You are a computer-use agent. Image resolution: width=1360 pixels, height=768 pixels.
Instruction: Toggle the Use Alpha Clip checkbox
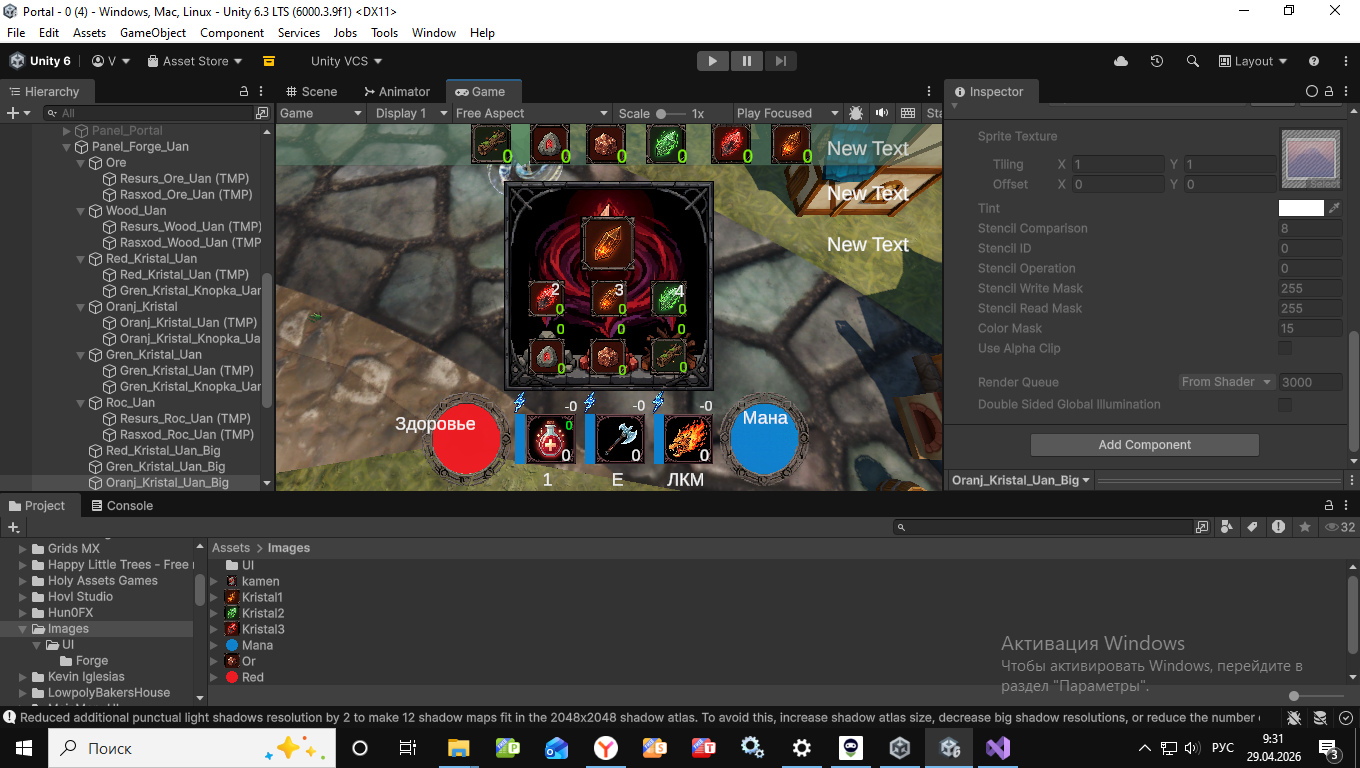[1285, 348]
